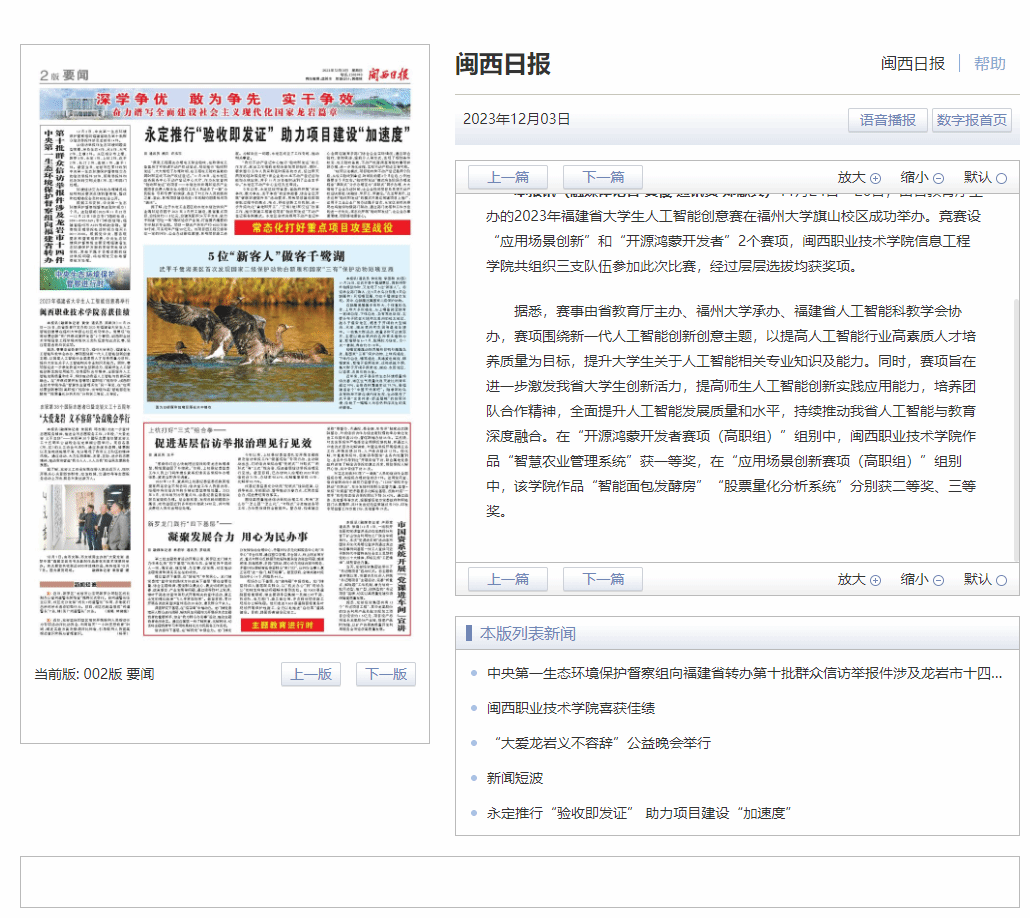Go to previous article with the upper 上一篇 button

tap(507, 177)
